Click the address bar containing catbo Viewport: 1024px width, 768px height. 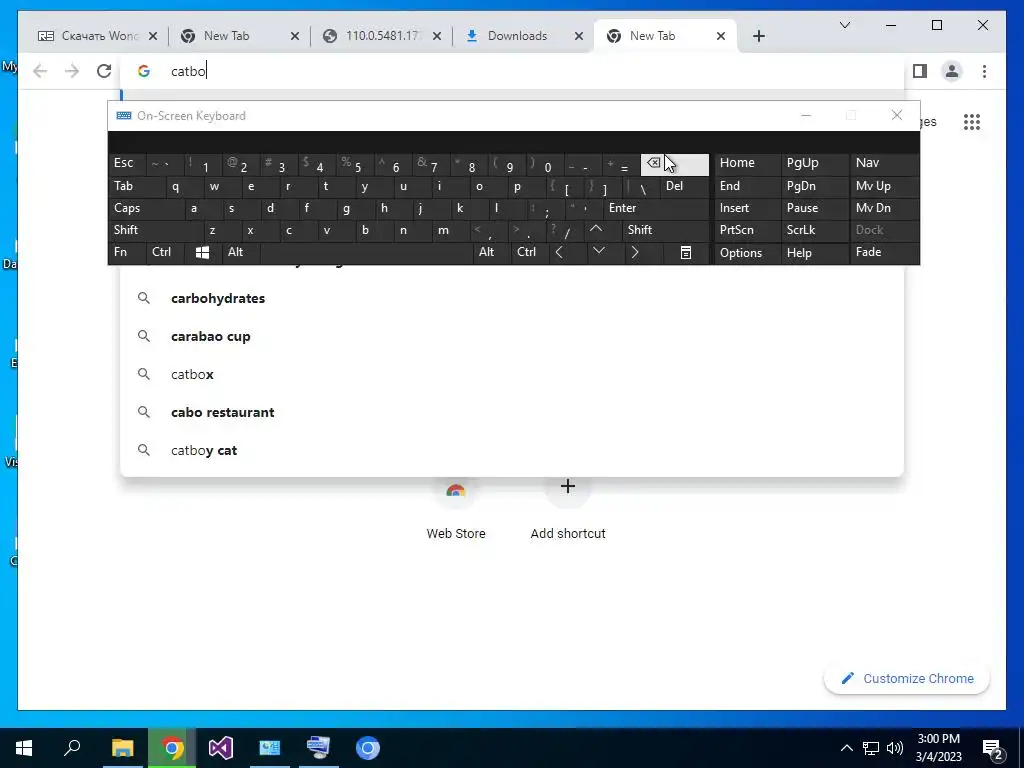pos(512,71)
